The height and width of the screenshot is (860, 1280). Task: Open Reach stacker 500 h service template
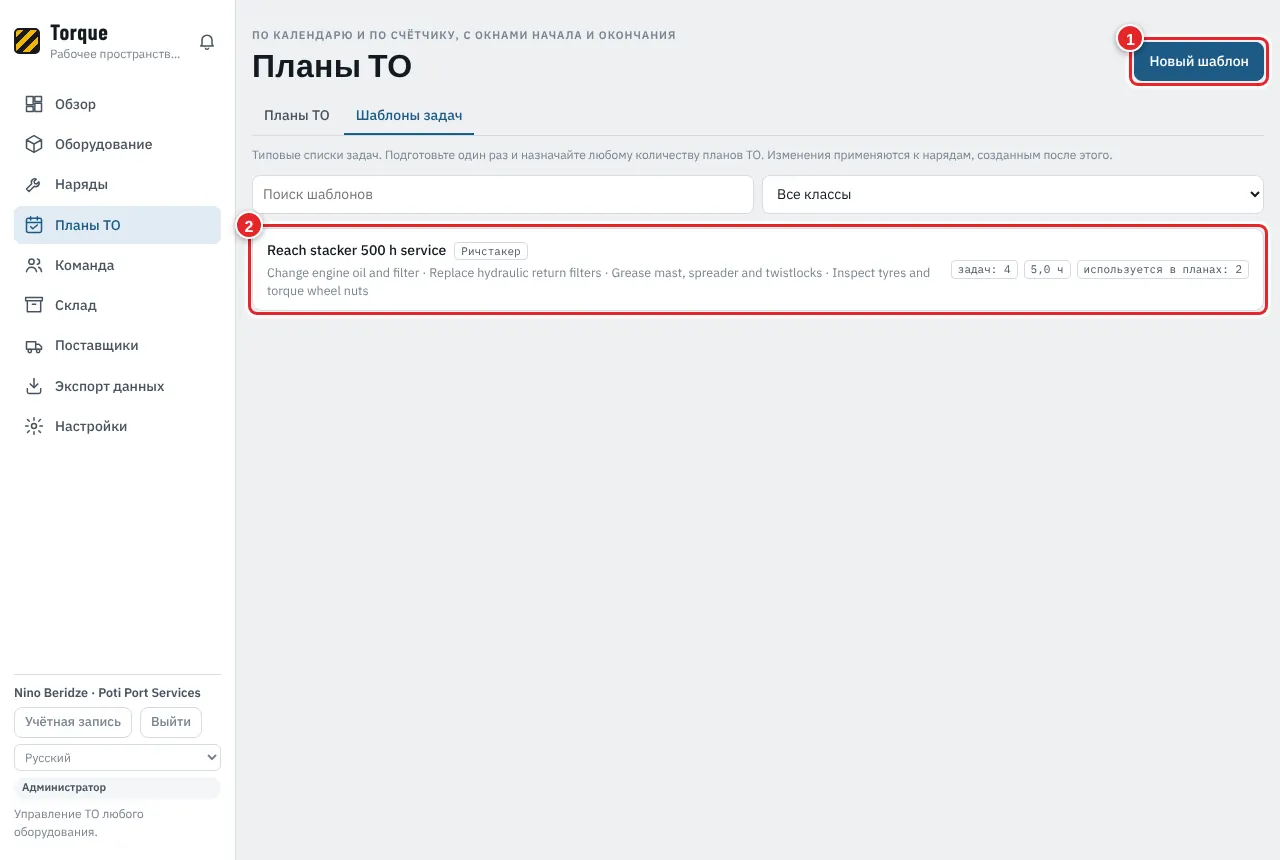(x=758, y=270)
